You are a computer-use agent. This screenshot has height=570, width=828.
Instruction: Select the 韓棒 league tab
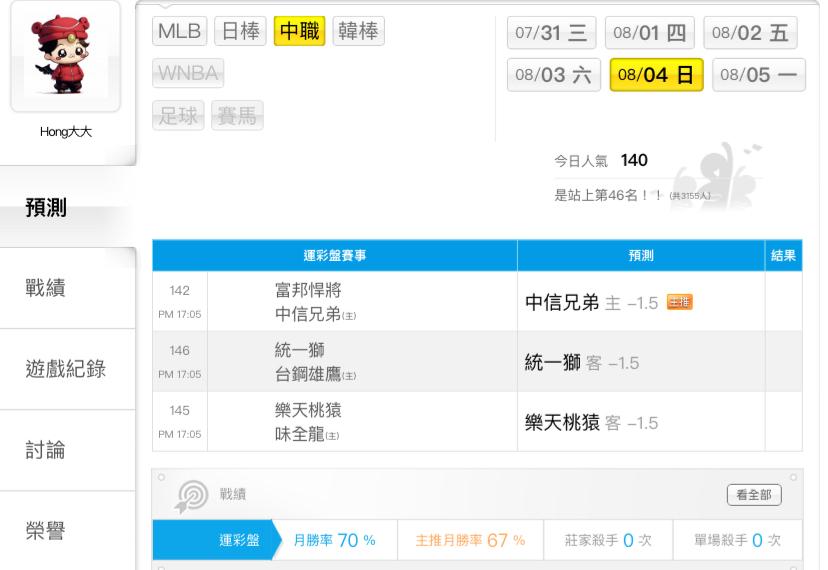click(359, 31)
